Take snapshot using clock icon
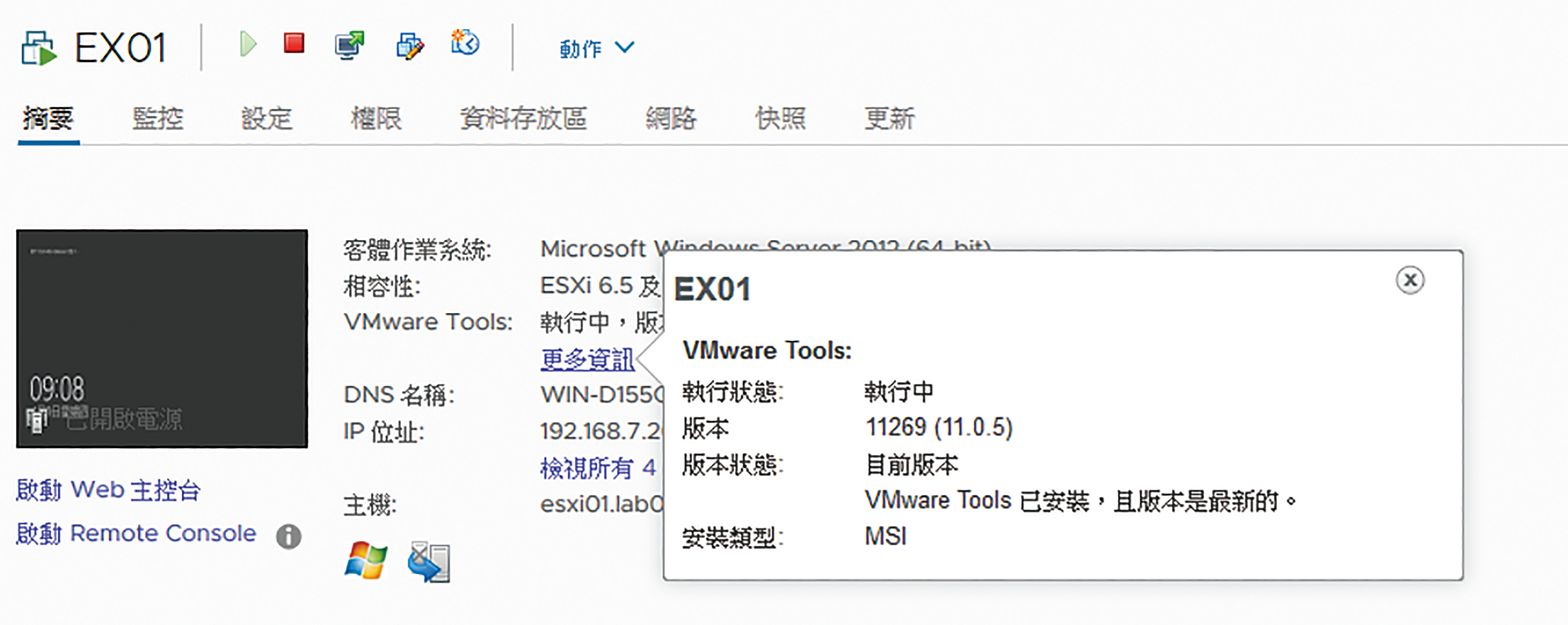1568x625 pixels. pyautogui.click(x=465, y=43)
